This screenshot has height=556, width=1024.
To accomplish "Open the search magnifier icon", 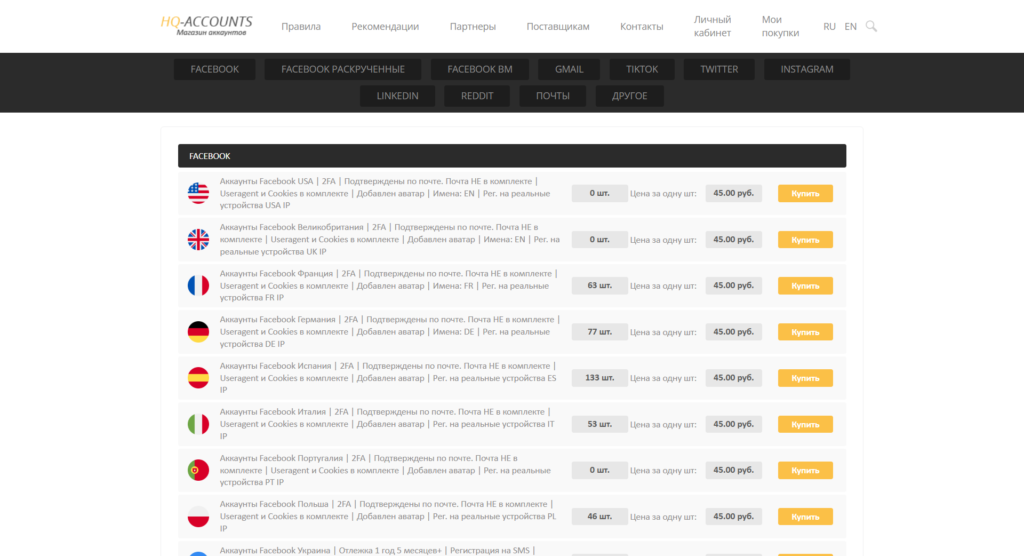I will 871,26.
